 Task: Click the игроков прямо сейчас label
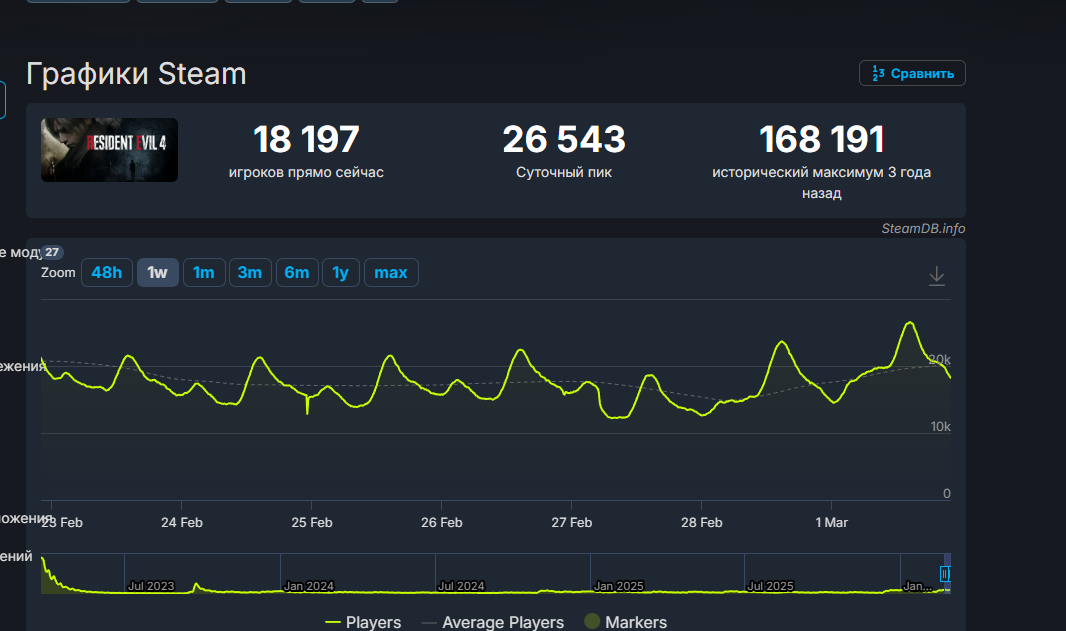(x=306, y=172)
